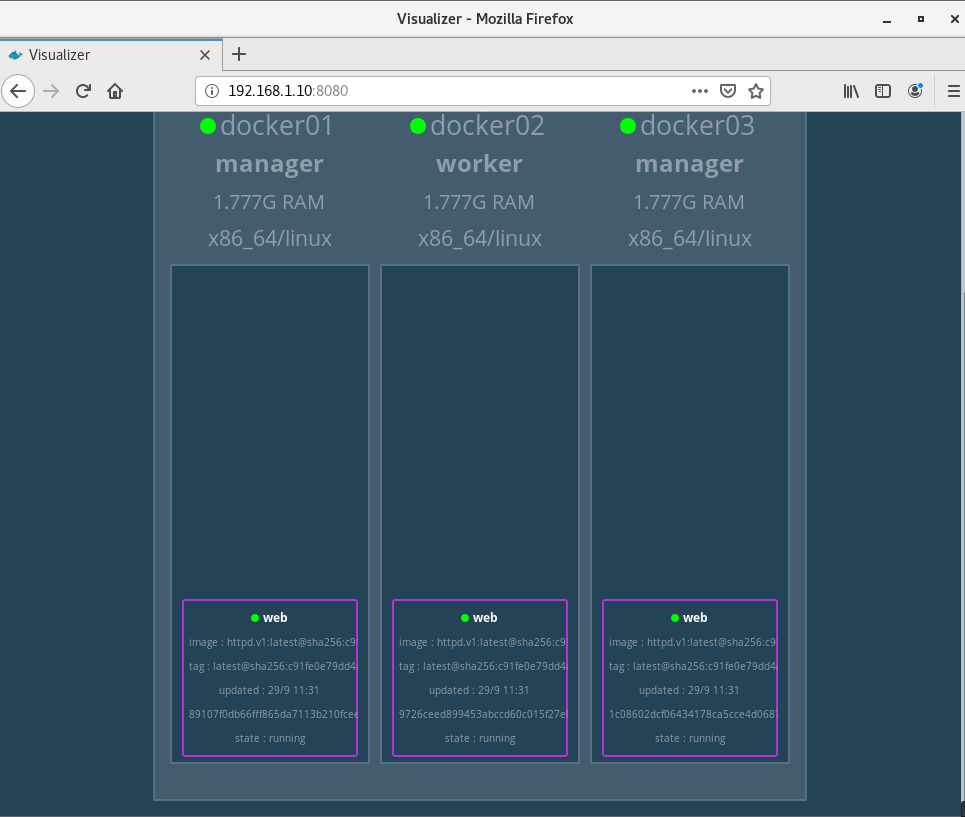This screenshot has height=817, width=965.
Task: Click the docker03 node name
Action: point(697,126)
